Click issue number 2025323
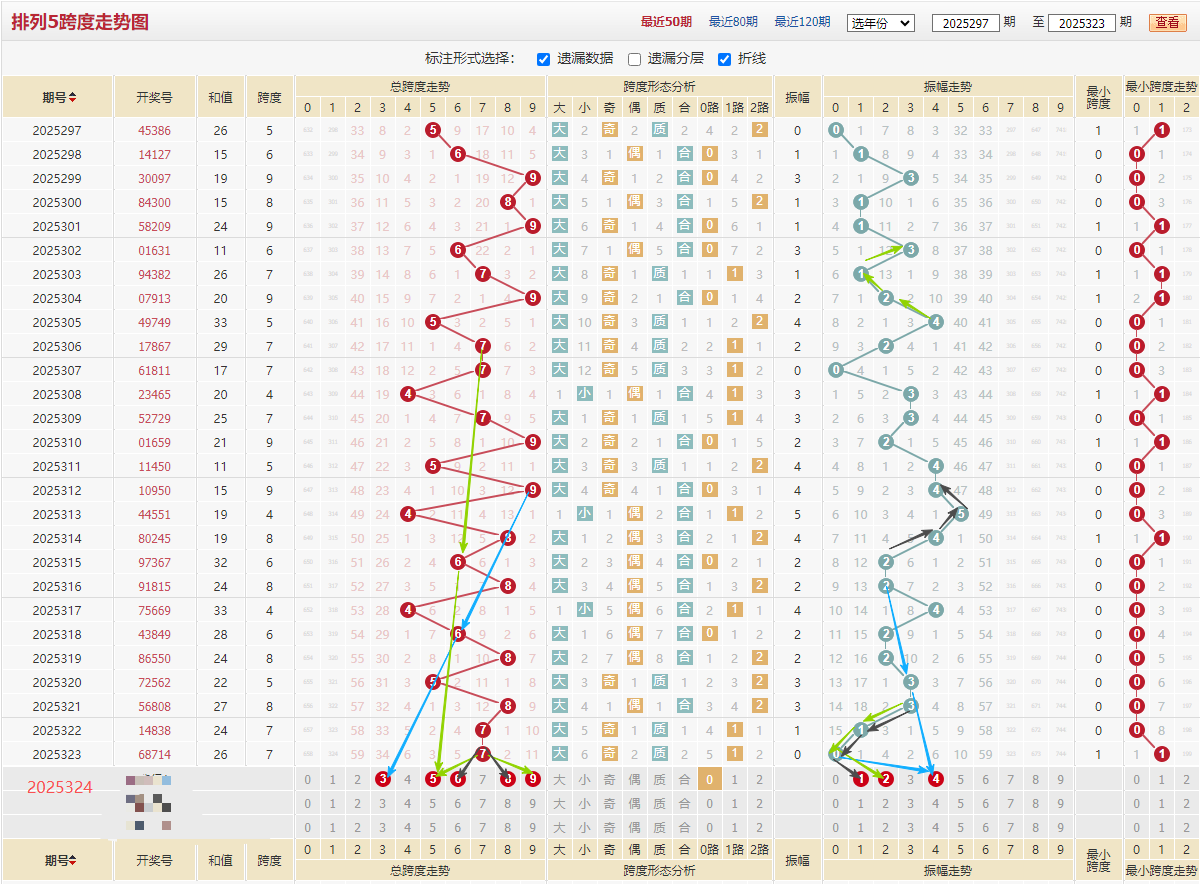This screenshot has width=1200, height=884. tap(57, 754)
